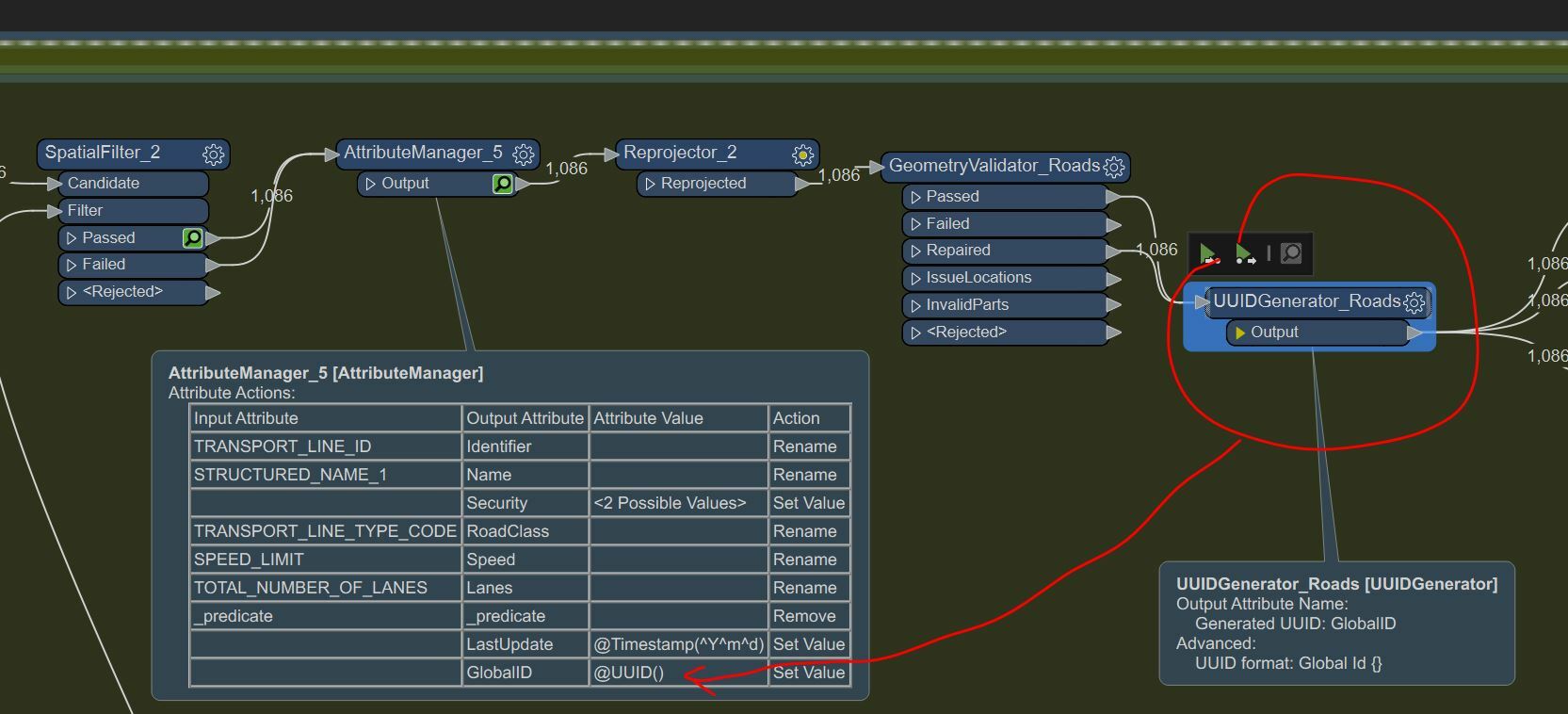
Task: Inspect cached features on AttributeManager_5 Output port
Action: 503,184
